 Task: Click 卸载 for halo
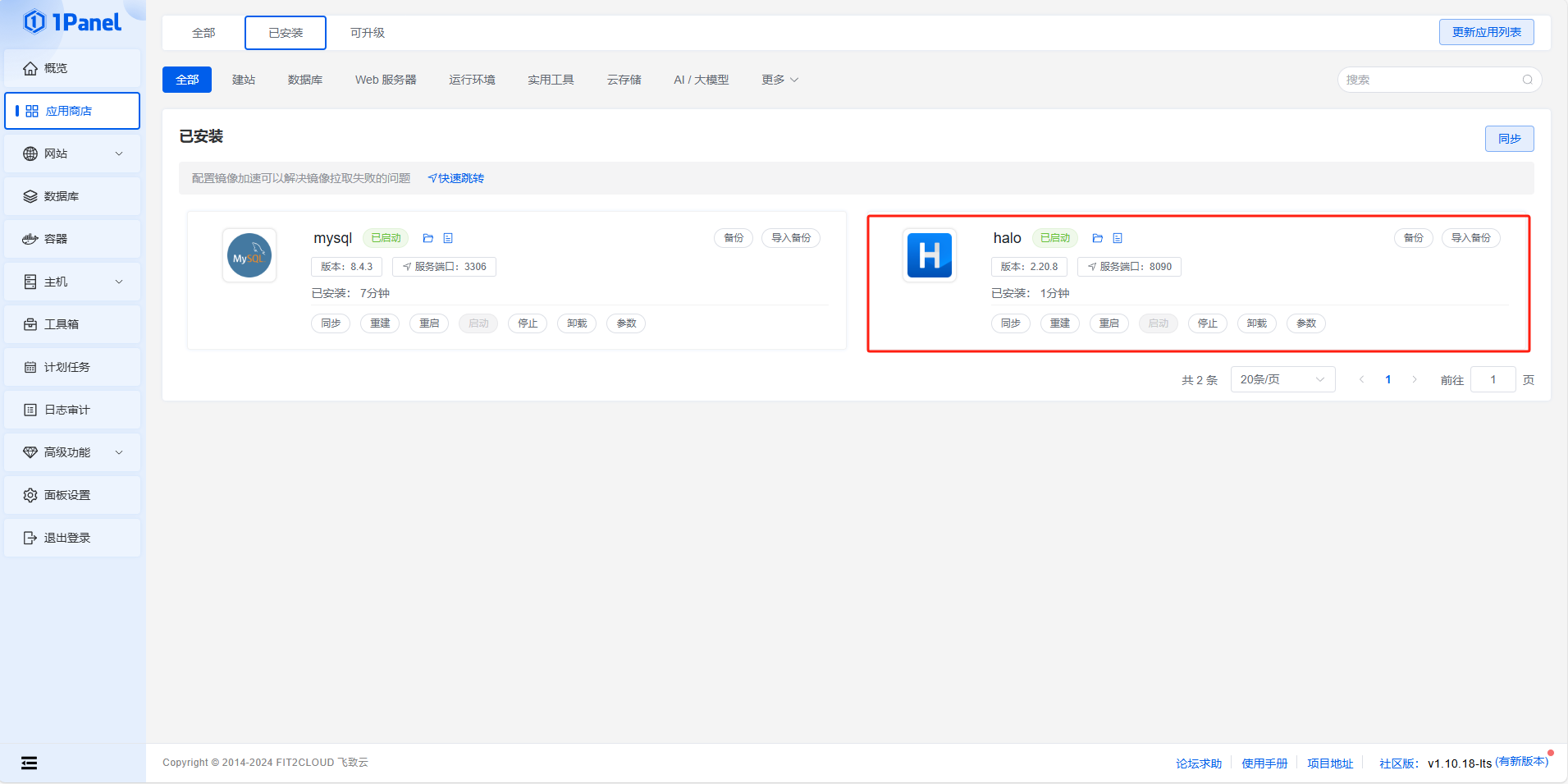1257,323
